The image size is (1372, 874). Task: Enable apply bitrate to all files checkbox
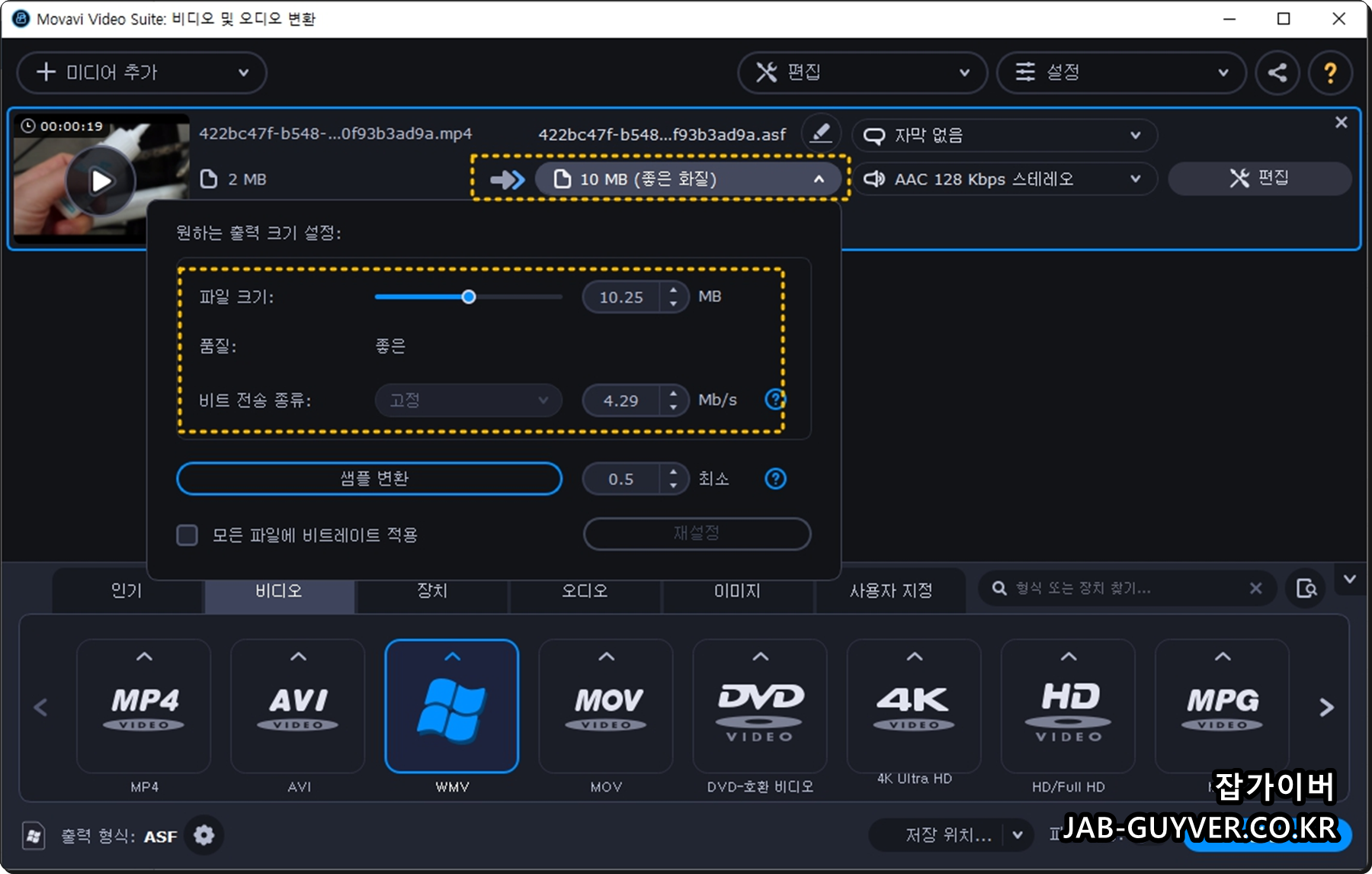187,535
